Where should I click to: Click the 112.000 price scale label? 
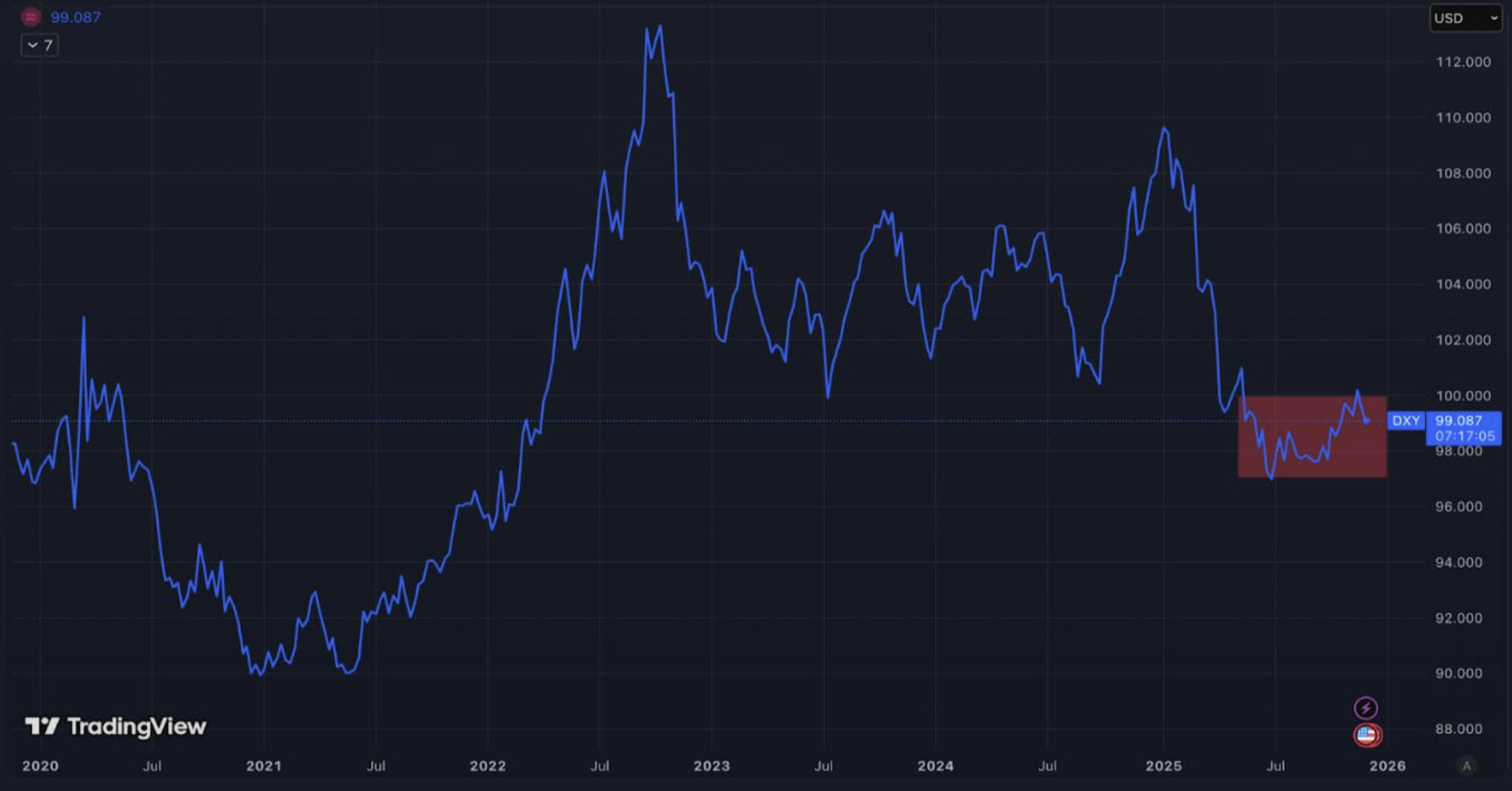tap(1463, 62)
